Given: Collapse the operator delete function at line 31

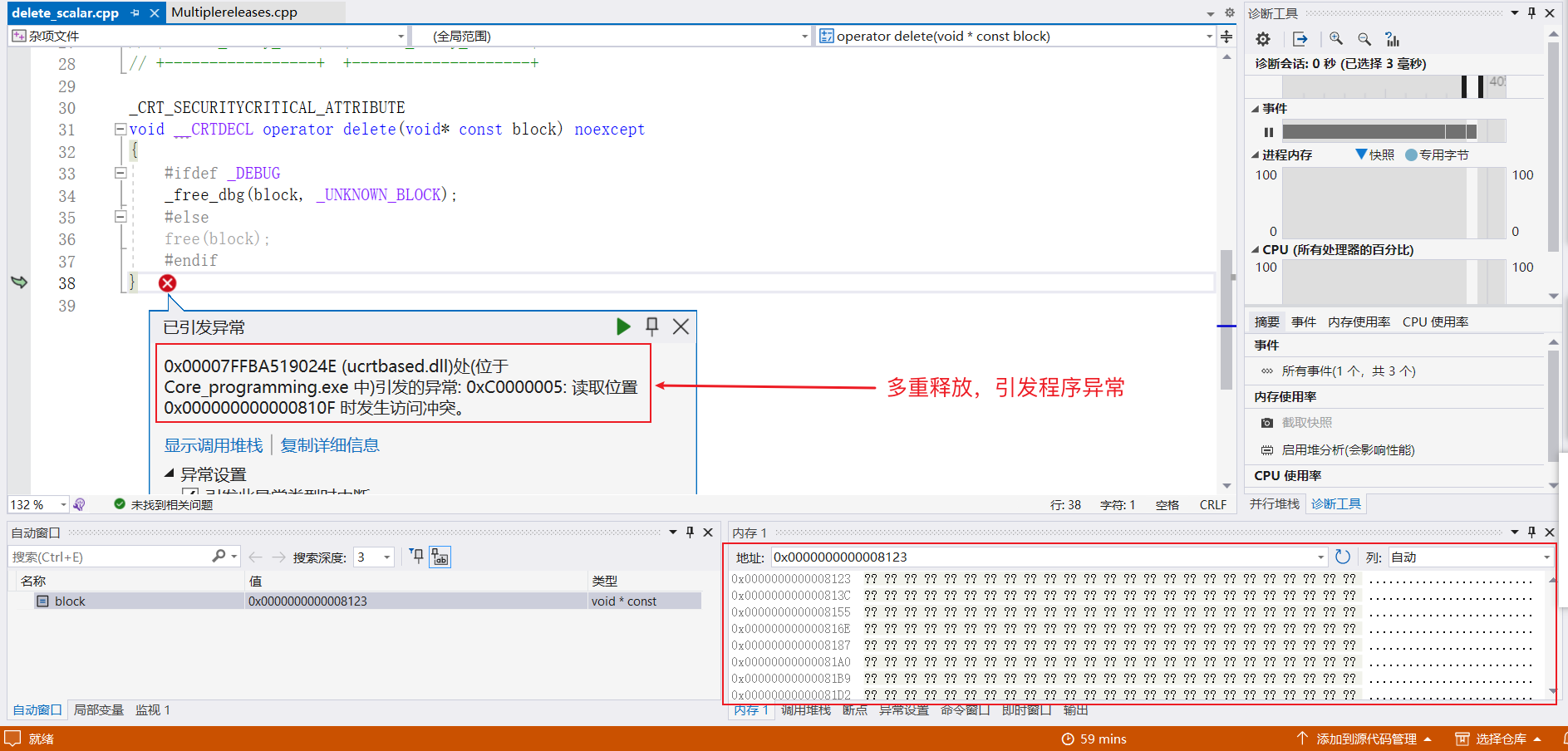Looking at the screenshot, I should tap(120, 129).
